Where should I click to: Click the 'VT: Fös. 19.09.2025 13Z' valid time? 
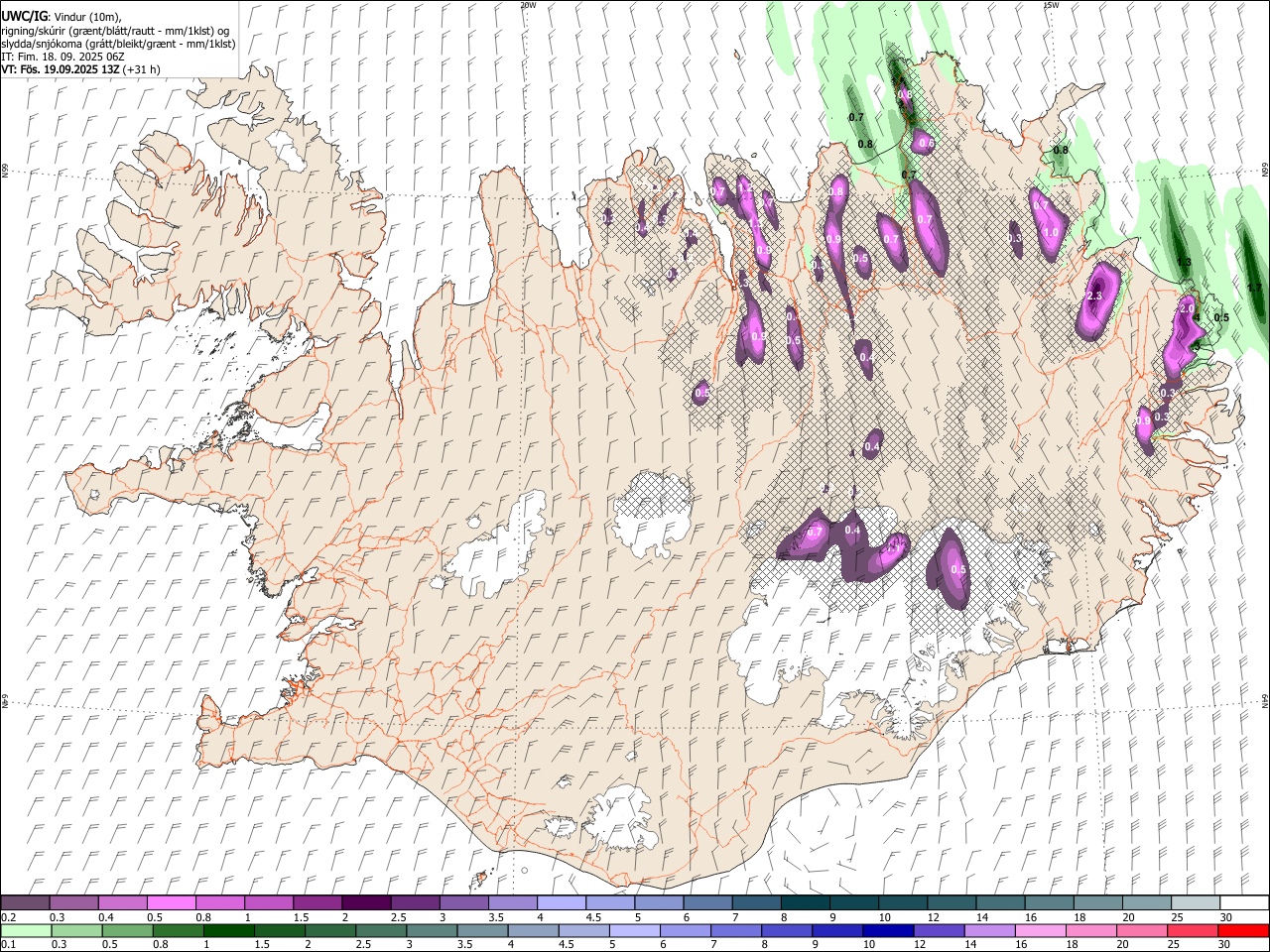61,69
